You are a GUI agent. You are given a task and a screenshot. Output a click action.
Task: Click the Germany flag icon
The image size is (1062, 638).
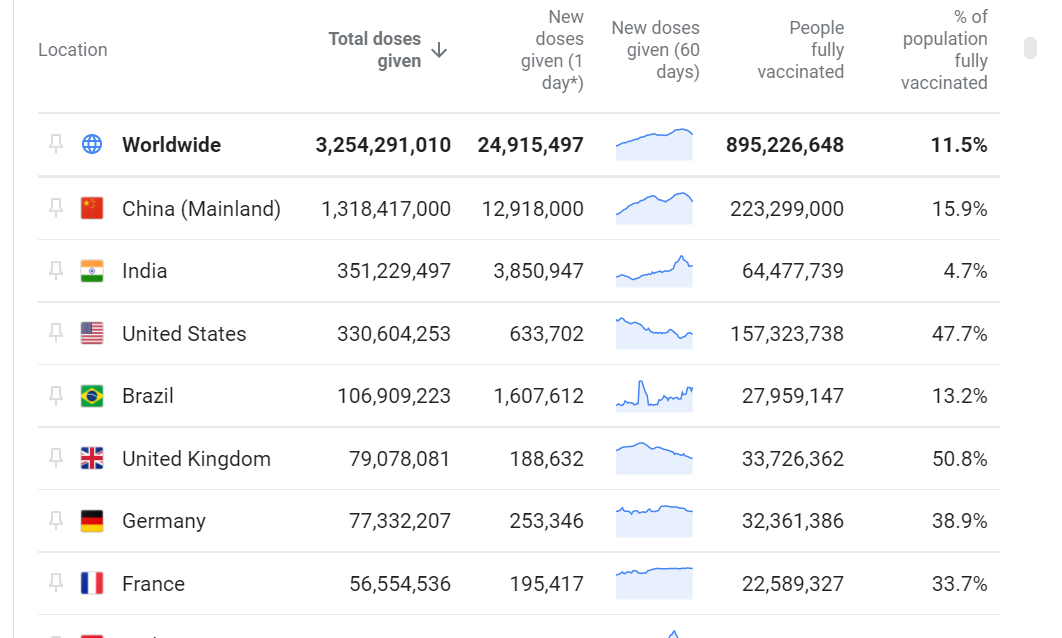[x=92, y=521]
